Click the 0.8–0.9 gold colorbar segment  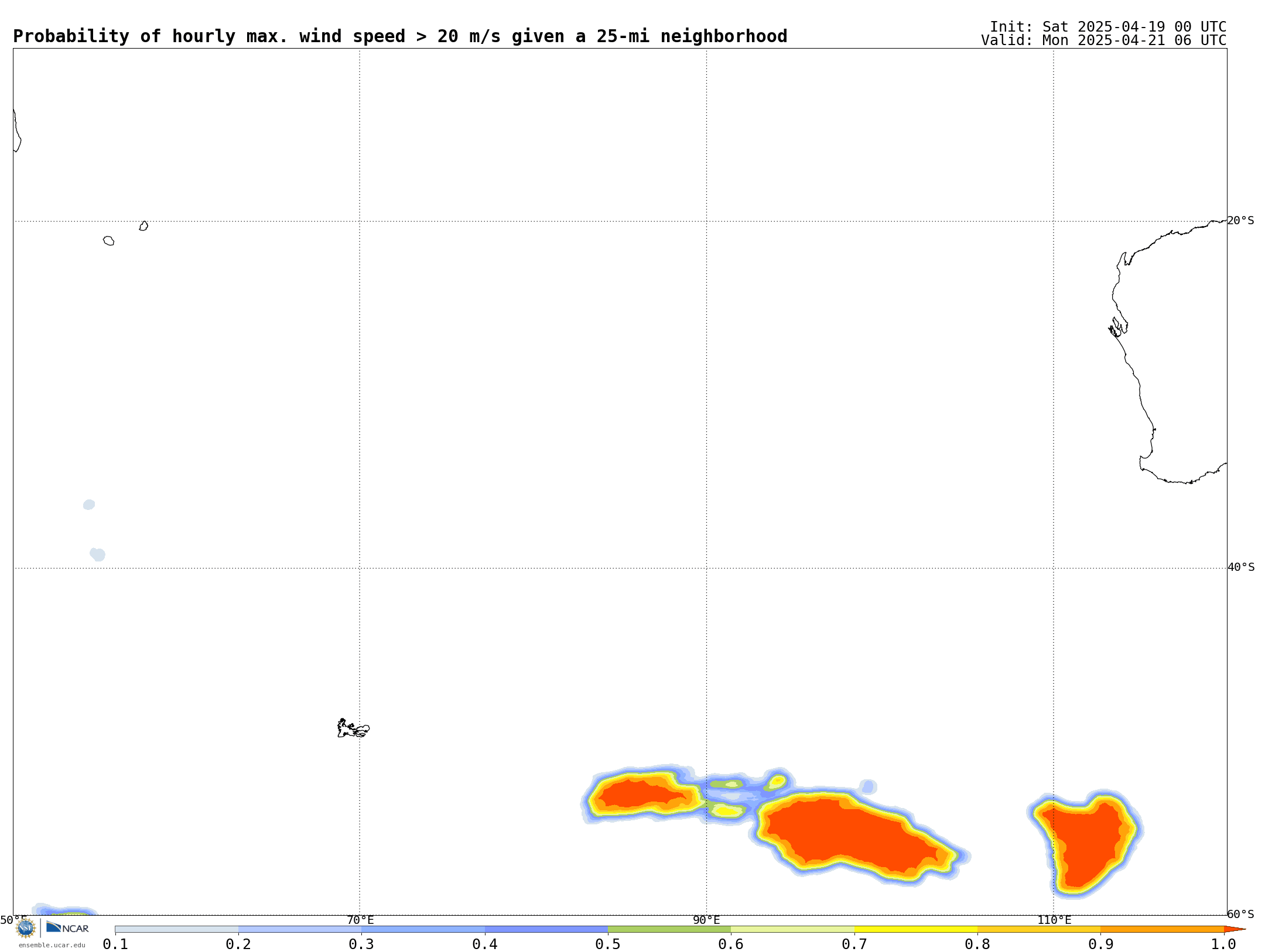pyautogui.click(x=1039, y=929)
